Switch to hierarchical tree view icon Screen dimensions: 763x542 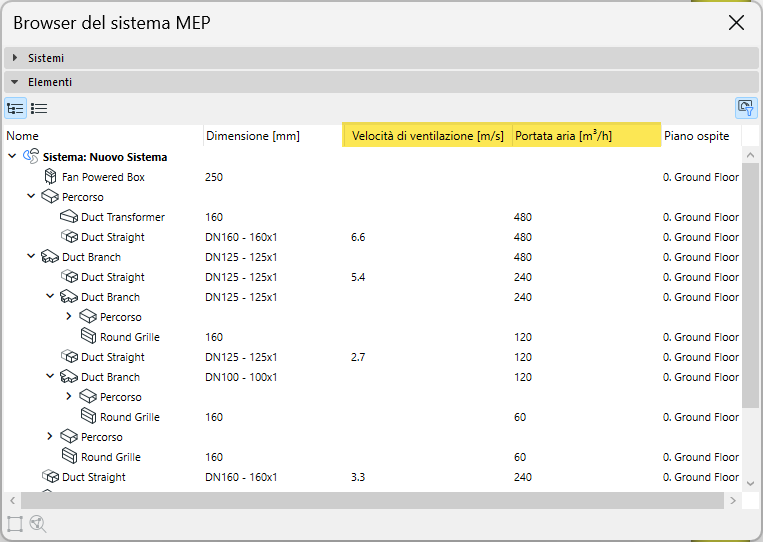(15, 108)
